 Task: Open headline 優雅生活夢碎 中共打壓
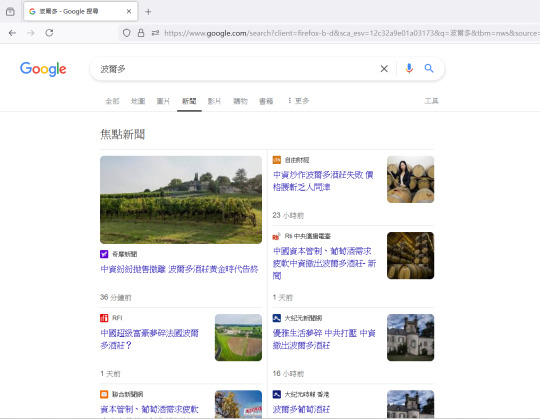pos(324,339)
